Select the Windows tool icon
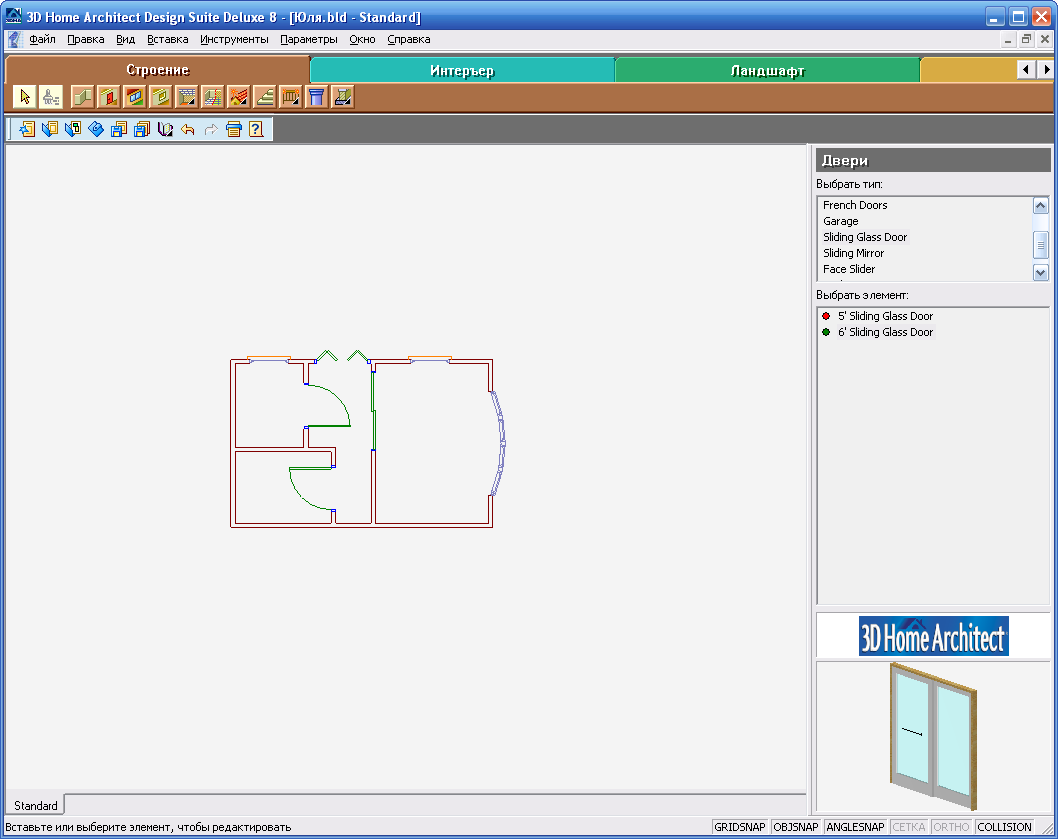Viewport: 1058px width, 839px height. pos(134,97)
